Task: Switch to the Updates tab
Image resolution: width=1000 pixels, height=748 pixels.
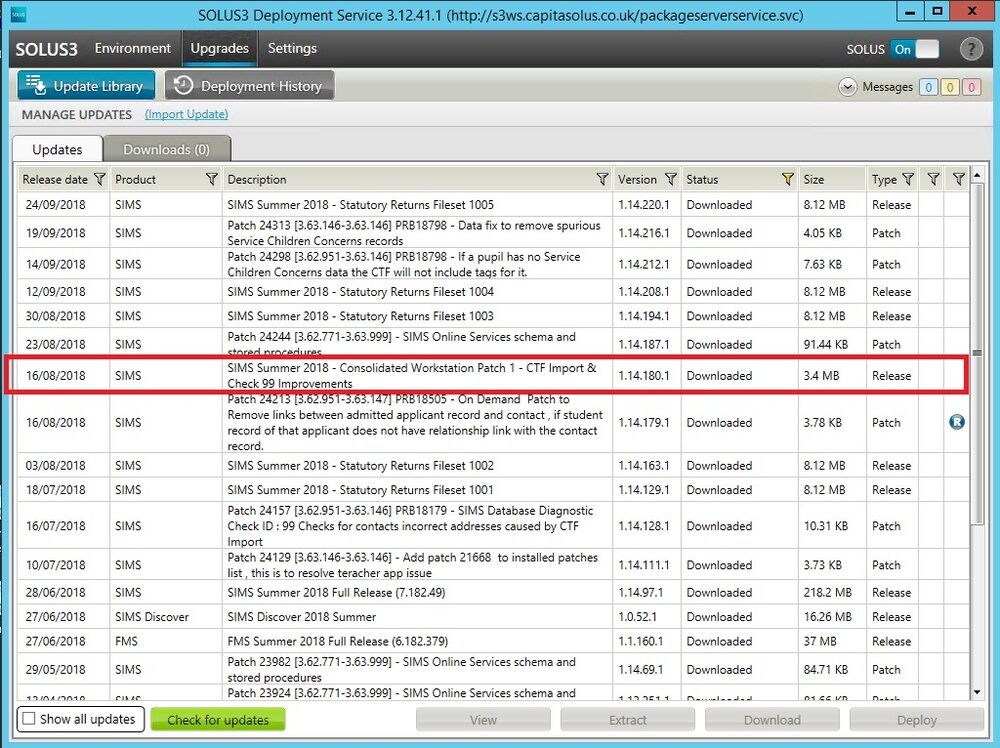Action: pos(57,149)
